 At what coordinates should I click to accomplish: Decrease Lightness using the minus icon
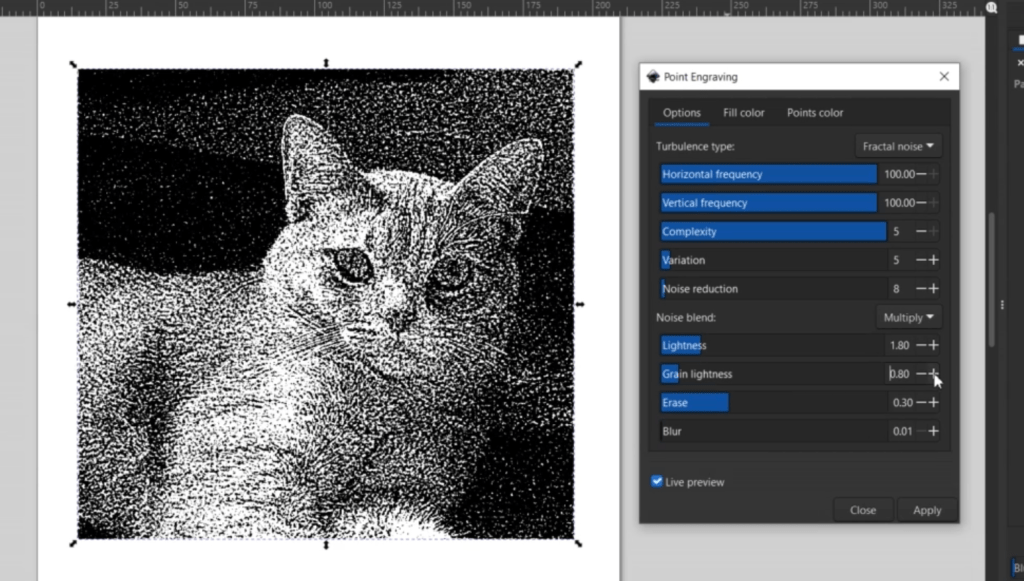click(x=920, y=346)
